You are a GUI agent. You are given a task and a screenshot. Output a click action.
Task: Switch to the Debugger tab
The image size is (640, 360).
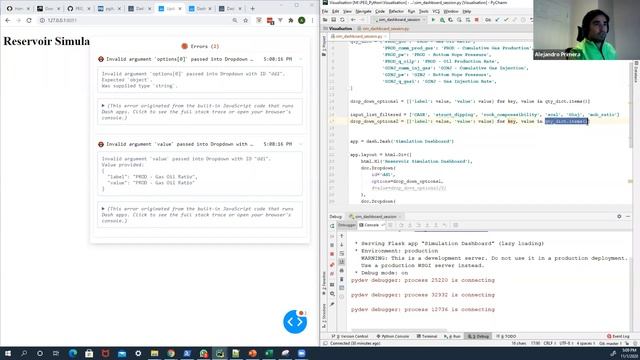346,225
